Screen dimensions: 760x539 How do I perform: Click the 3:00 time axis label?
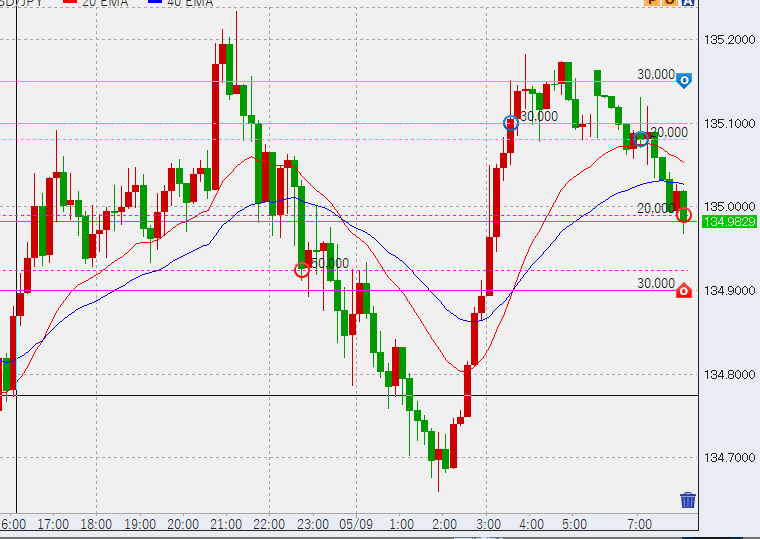click(x=488, y=524)
